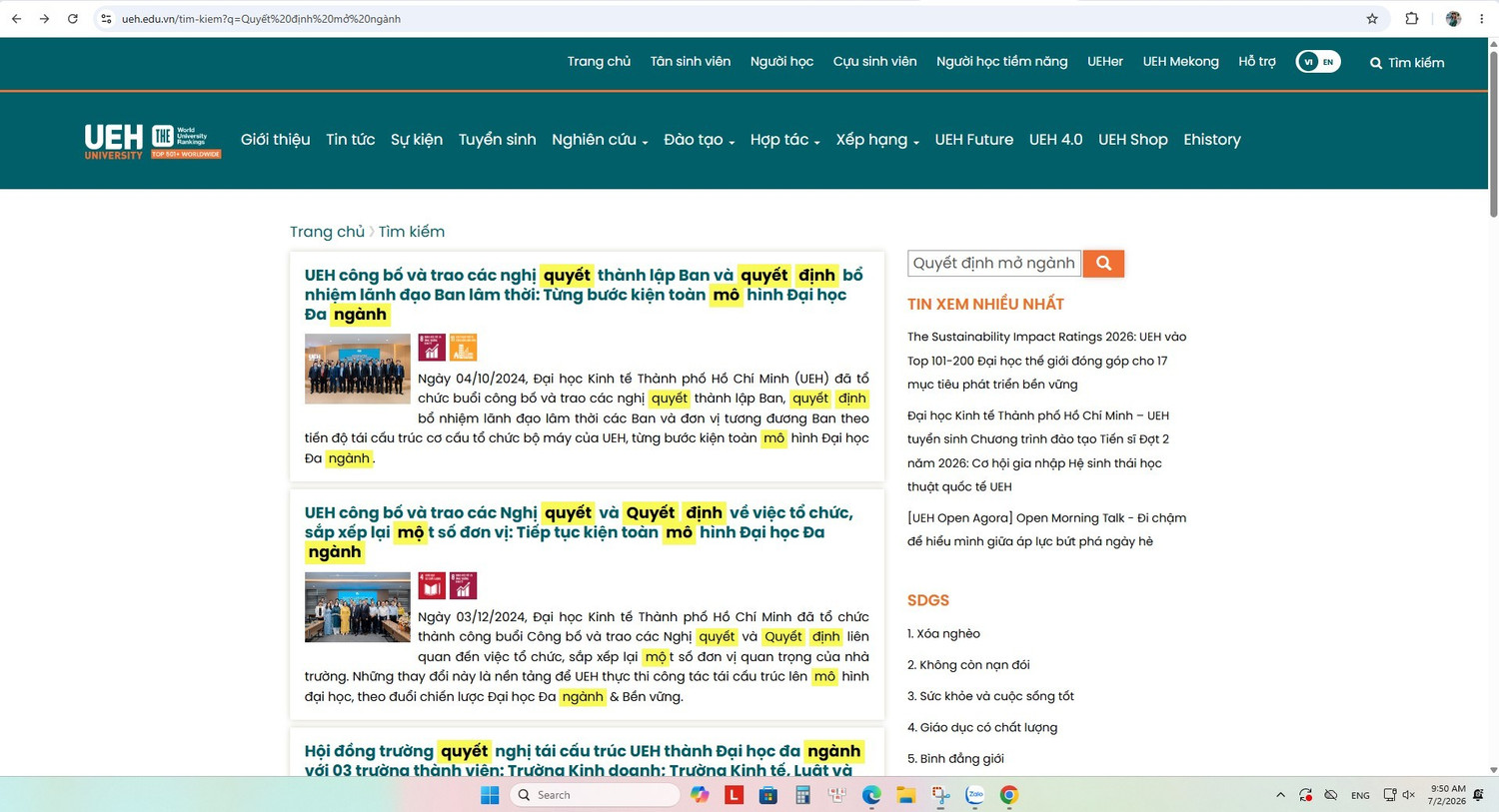Bookmark this page with the star icon
Viewport: 1499px width, 812px height.
coord(1372,19)
